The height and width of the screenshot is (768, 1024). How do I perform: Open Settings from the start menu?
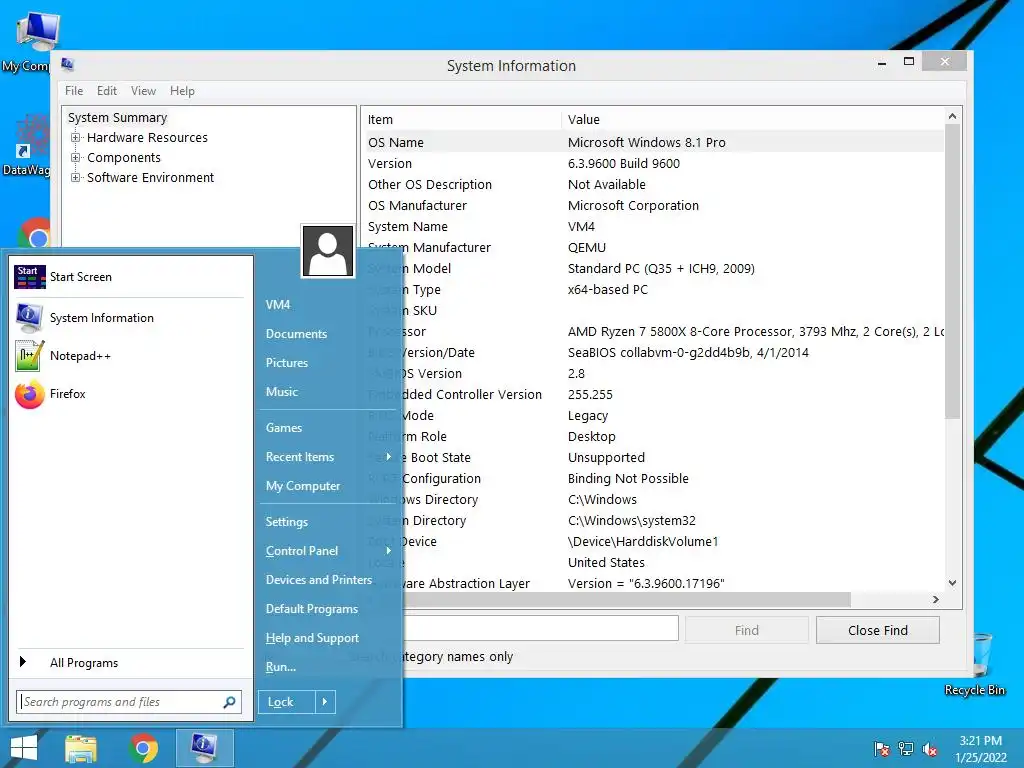(x=287, y=522)
